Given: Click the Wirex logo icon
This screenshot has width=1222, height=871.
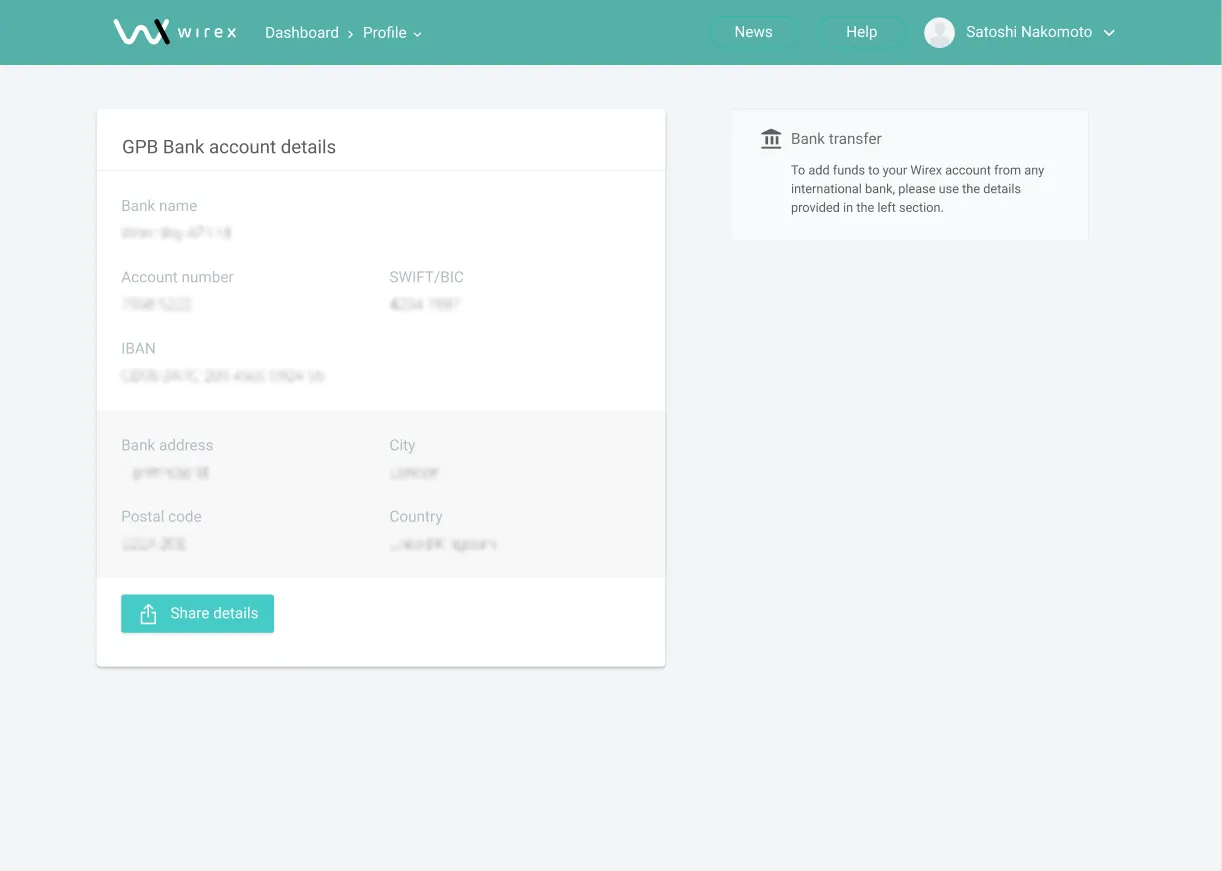Looking at the screenshot, I should point(142,31).
